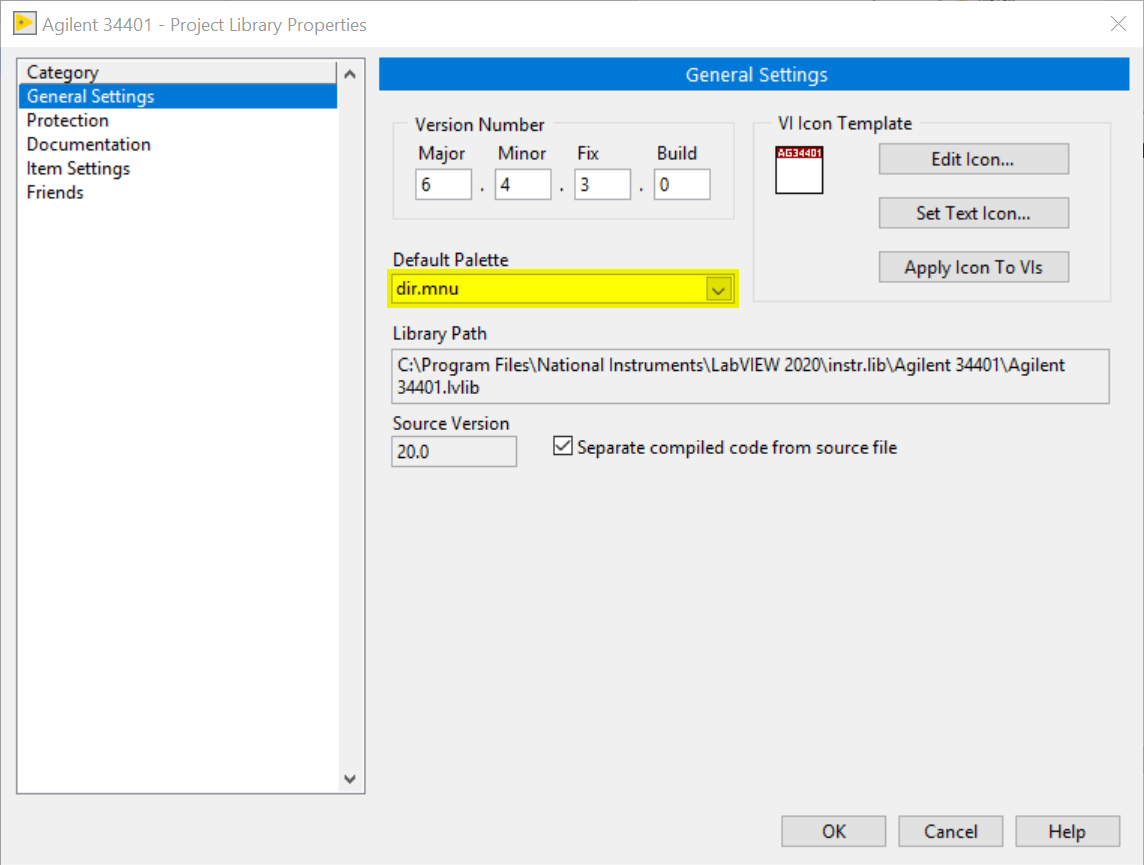Click the Edit Icon... button
This screenshot has height=865, width=1144.
coord(973,159)
